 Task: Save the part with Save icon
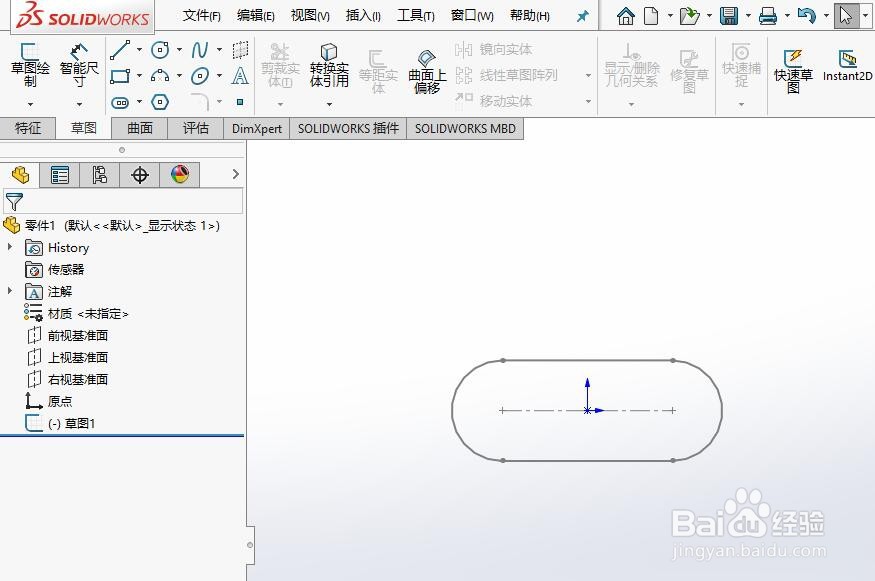tap(729, 16)
